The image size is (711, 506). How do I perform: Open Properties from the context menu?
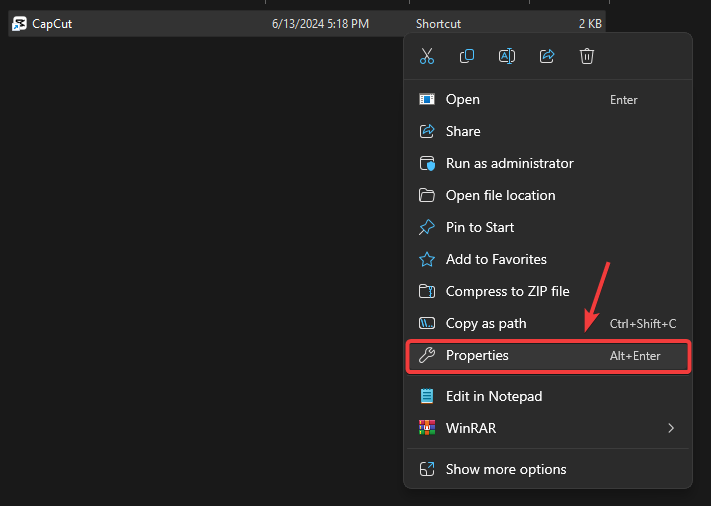[x=548, y=355]
